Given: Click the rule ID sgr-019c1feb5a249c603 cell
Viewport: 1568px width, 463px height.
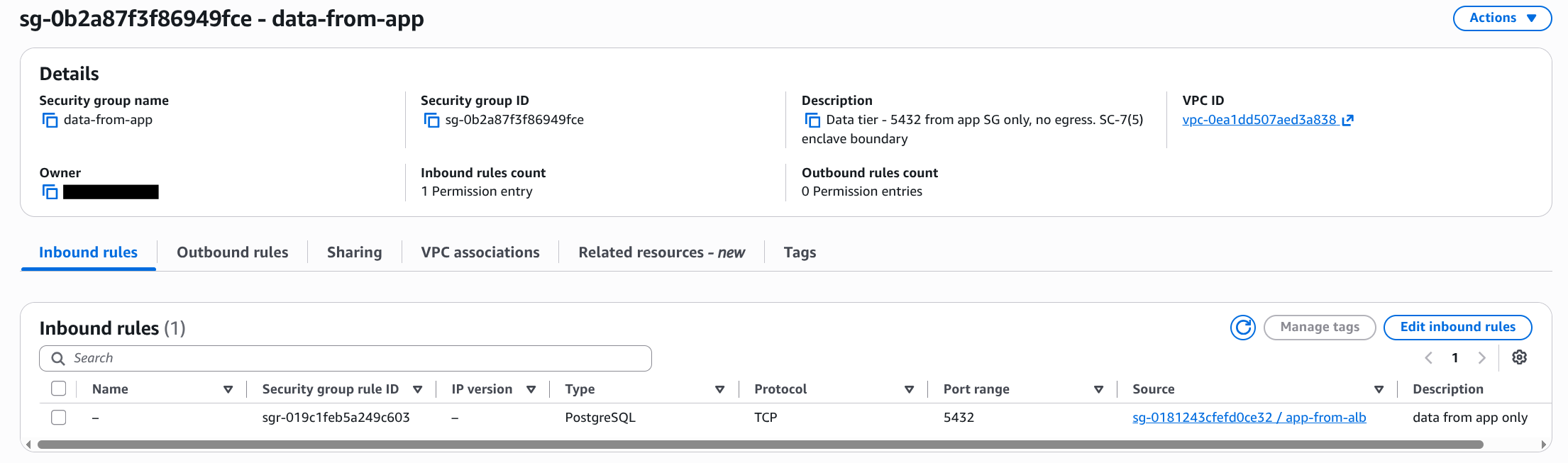Looking at the screenshot, I should pyautogui.click(x=336, y=418).
